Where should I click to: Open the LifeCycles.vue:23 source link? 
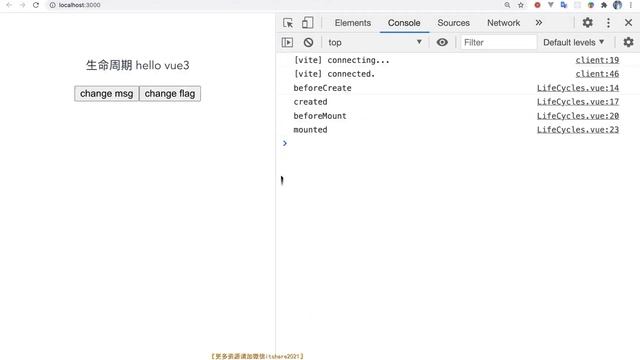click(578, 130)
